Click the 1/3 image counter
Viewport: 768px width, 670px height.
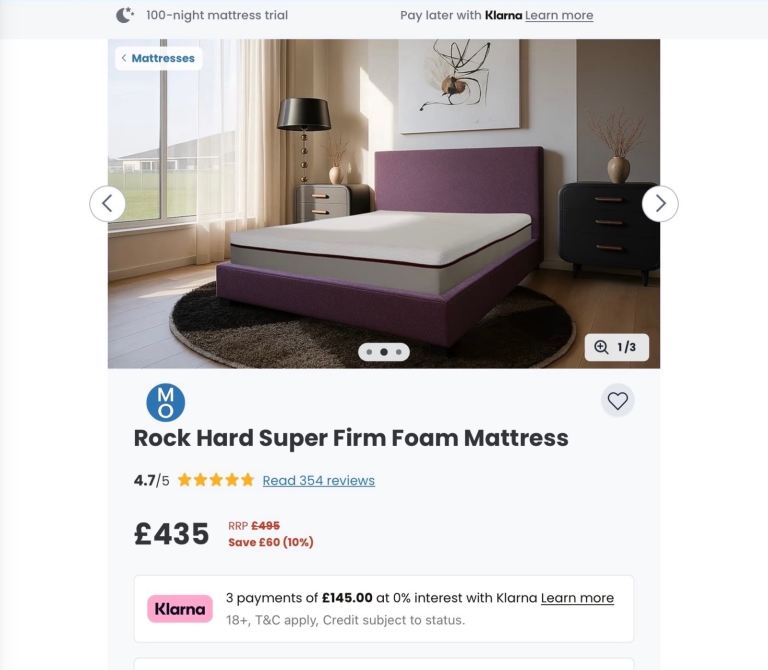(626, 347)
